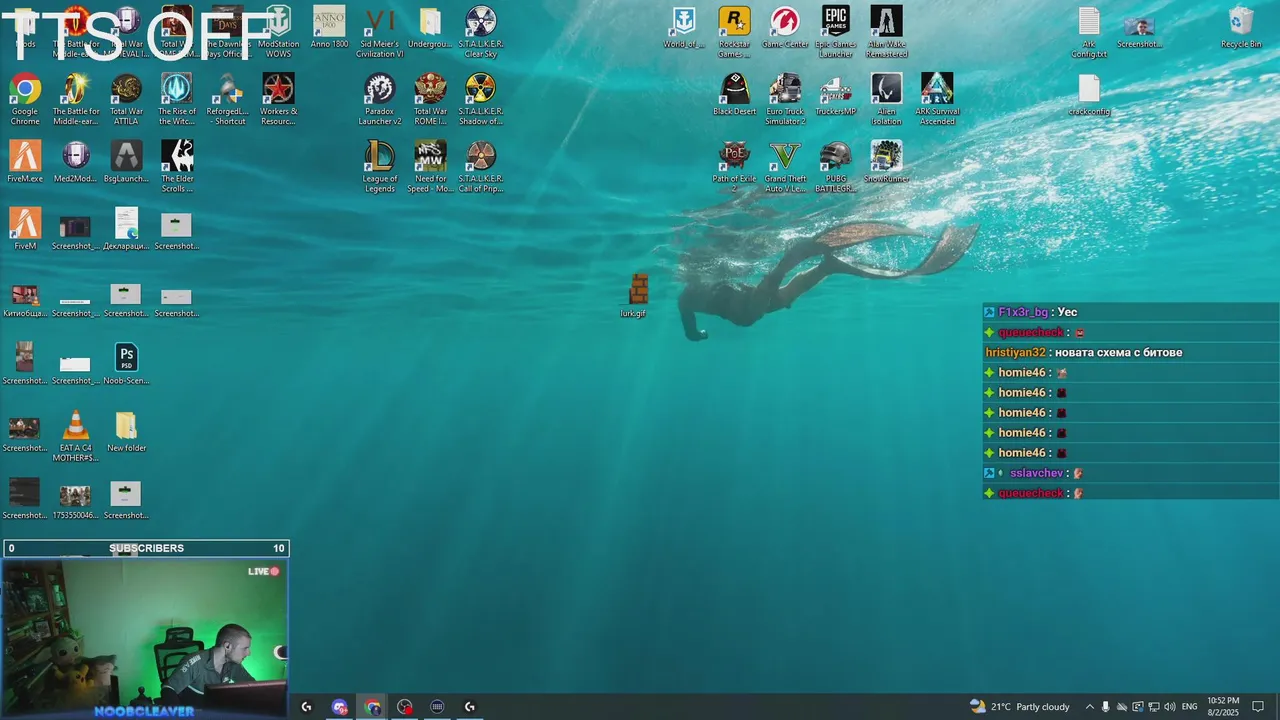Click the webcam stream thumbnail

145,638
